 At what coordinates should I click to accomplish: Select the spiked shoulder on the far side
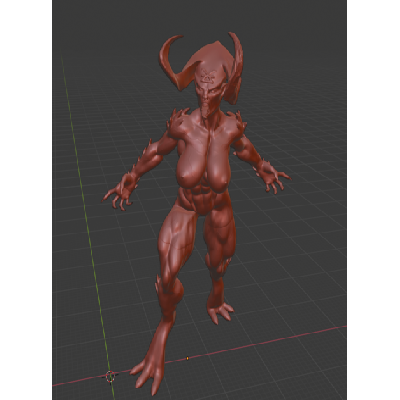coord(237,124)
